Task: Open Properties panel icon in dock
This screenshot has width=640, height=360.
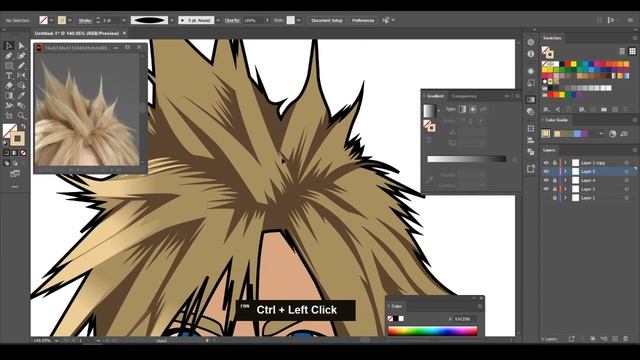Action: (x=531, y=42)
